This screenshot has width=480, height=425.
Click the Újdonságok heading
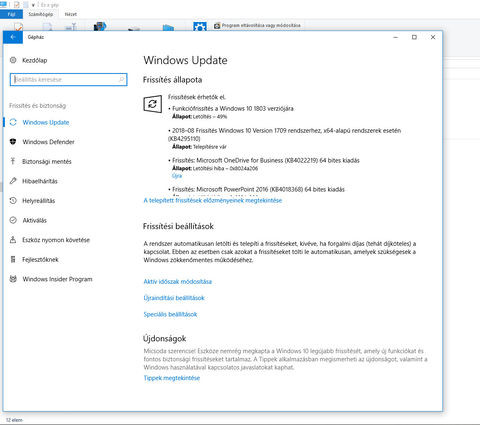(x=165, y=339)
